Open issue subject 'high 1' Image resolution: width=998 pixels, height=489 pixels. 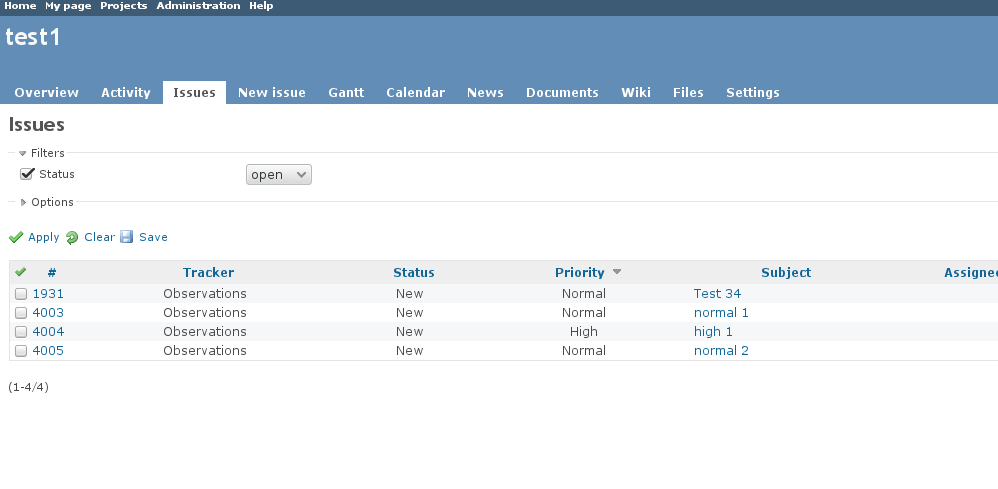click(x=713, y=332)
